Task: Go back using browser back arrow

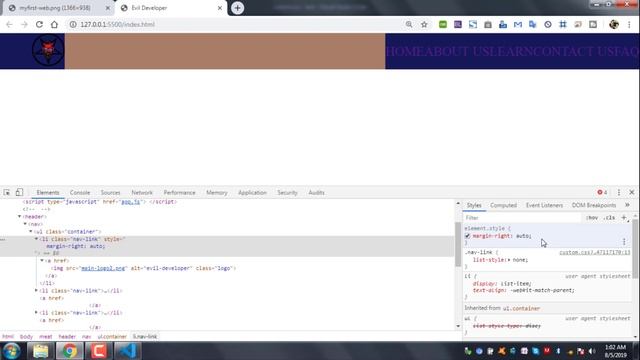Action: tap(9, 24)
